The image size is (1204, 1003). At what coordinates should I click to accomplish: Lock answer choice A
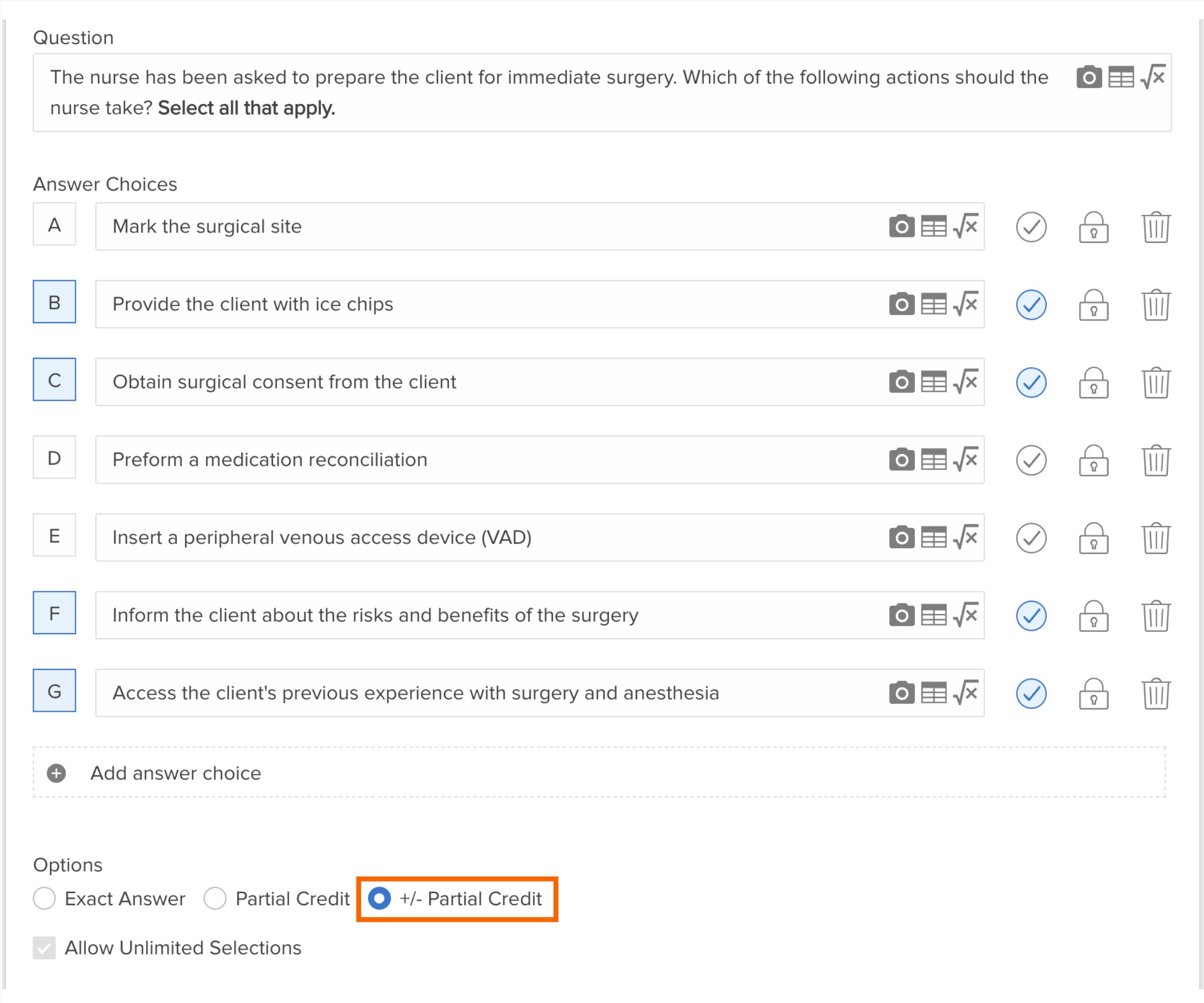point(1094,227)
